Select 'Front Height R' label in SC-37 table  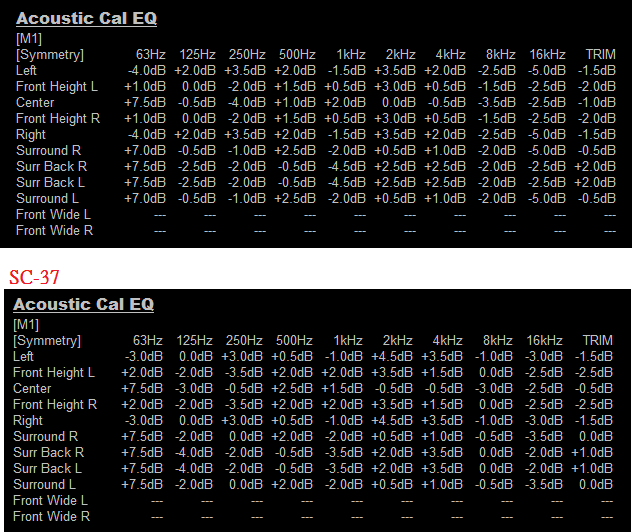click(55, 405)
